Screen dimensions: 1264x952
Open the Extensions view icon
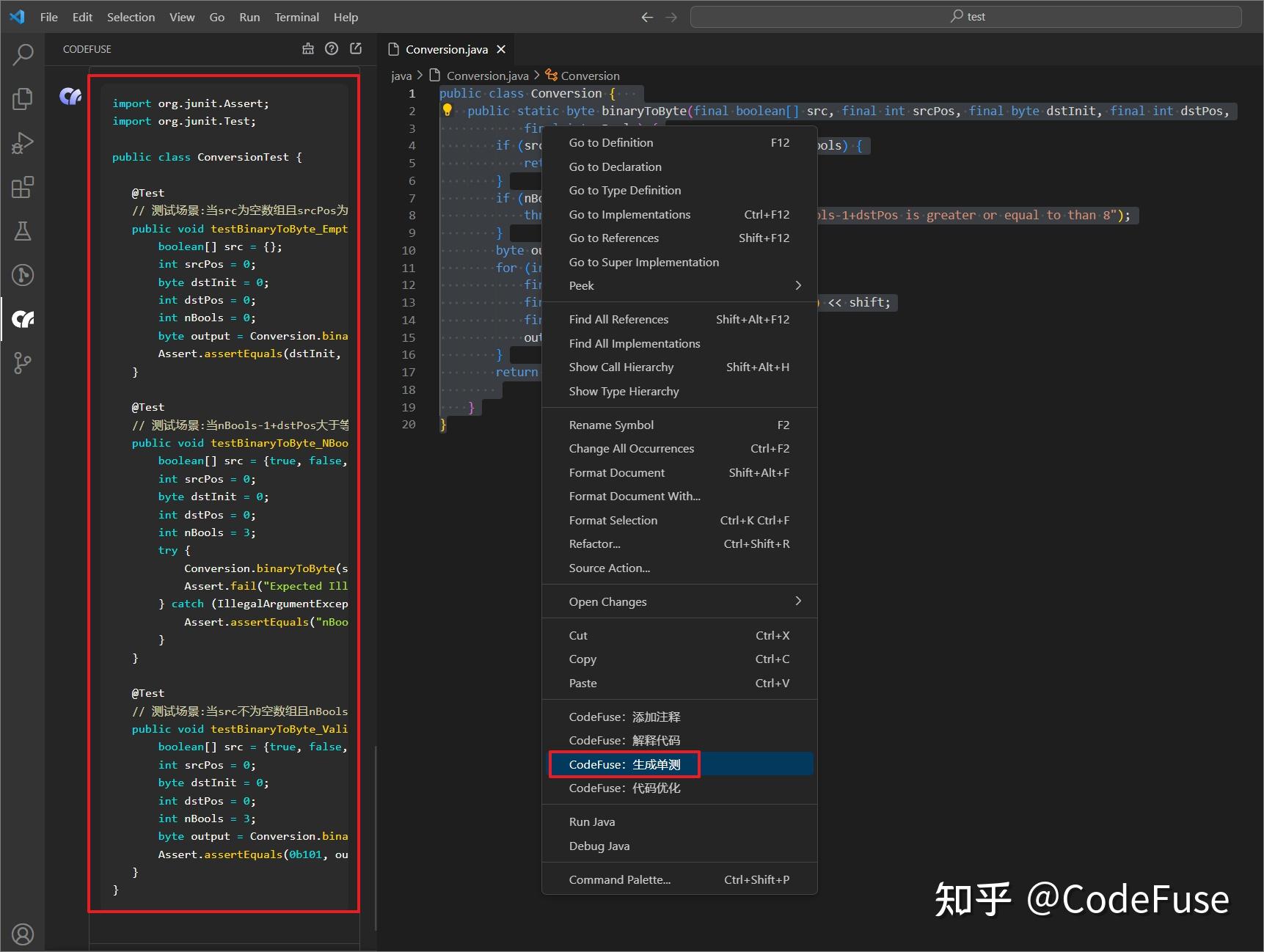22,187
